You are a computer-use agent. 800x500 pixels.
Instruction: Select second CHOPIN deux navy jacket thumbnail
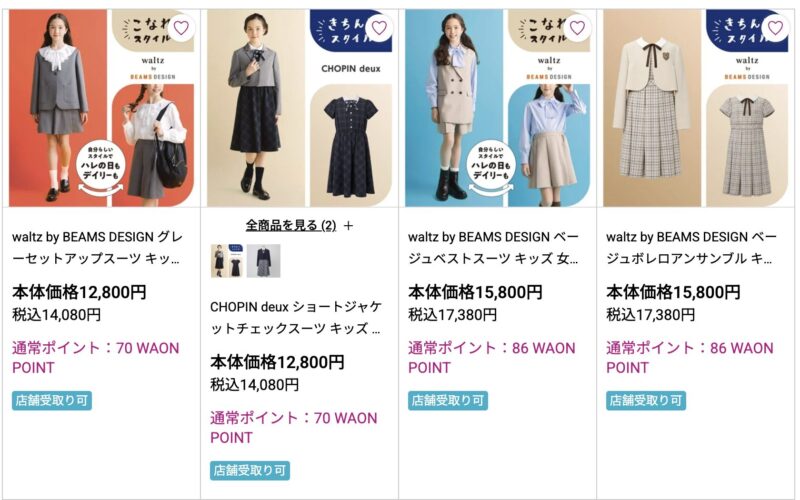[x=263, y=261]
